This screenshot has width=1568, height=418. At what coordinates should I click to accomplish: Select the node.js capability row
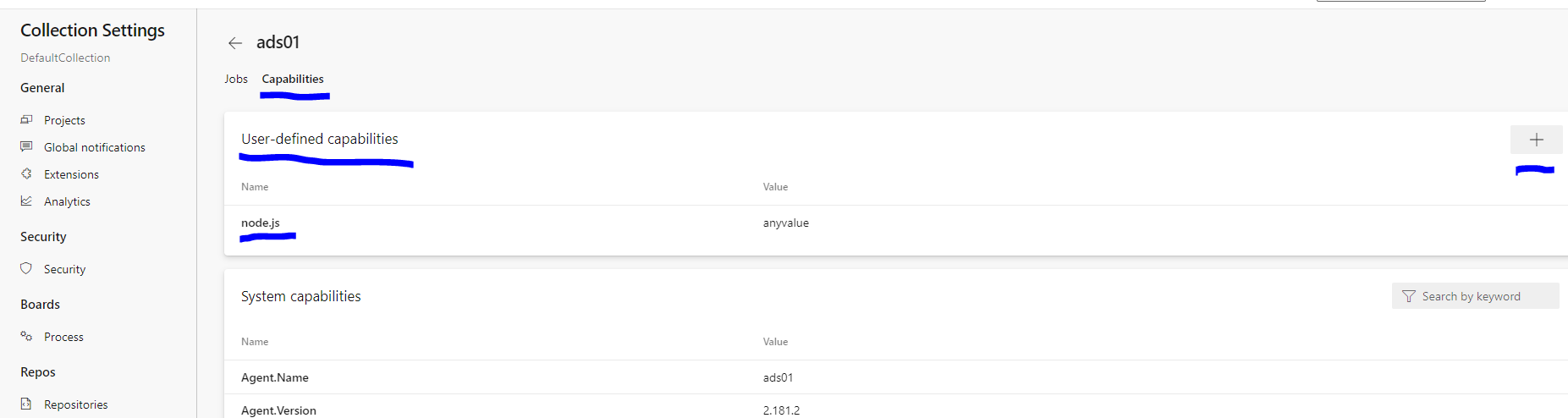click(261, 223)
